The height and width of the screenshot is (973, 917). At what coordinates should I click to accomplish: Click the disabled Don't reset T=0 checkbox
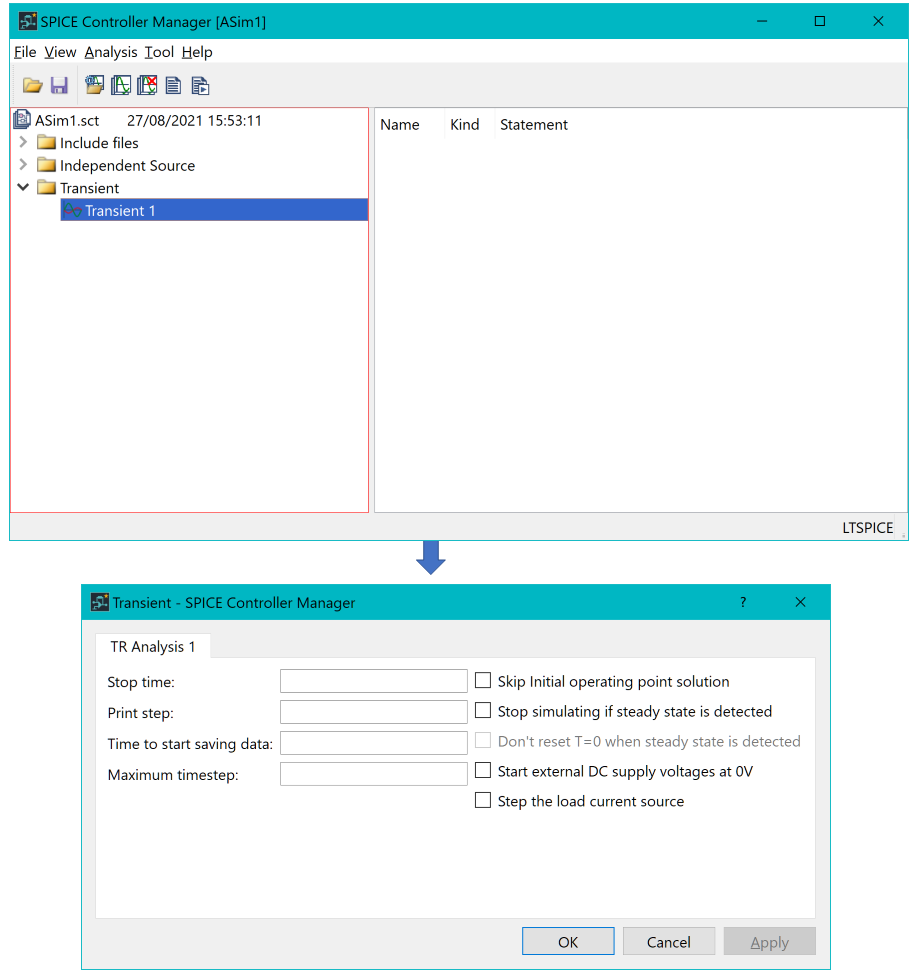click(x=483, y=740)
